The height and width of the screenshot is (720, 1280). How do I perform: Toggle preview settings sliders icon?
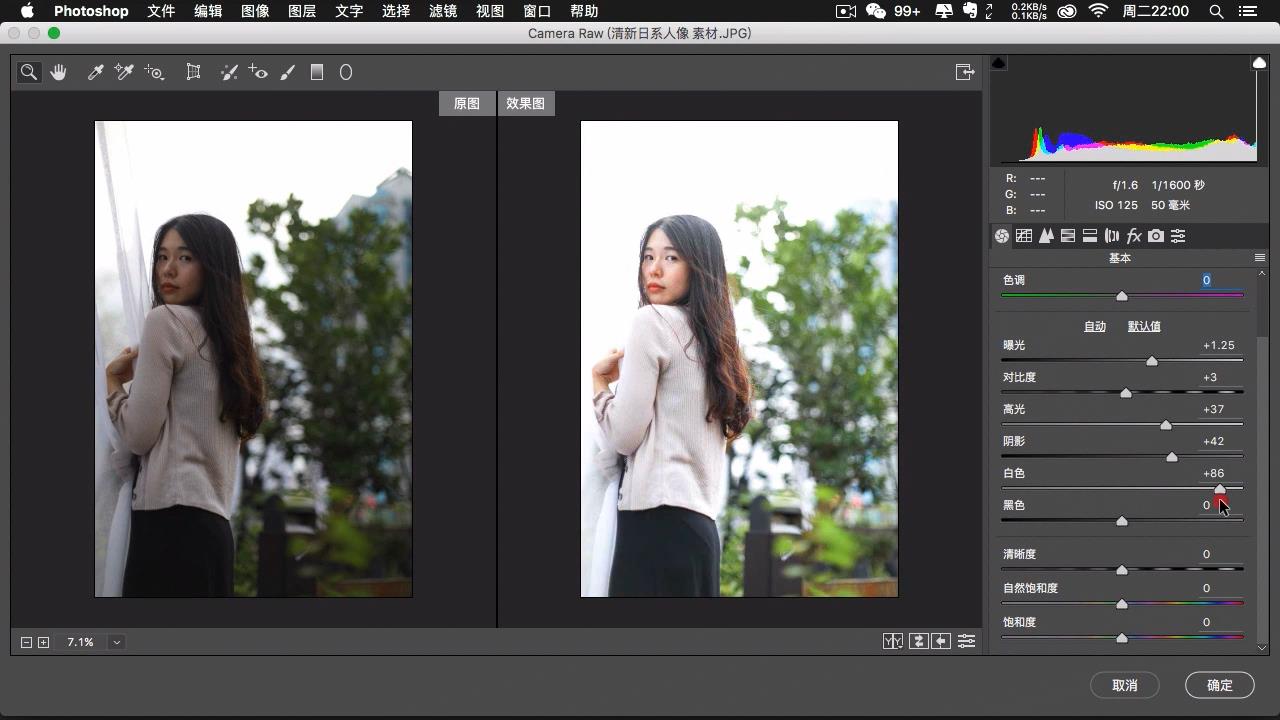pyautogui.click(x=966, y=642)
